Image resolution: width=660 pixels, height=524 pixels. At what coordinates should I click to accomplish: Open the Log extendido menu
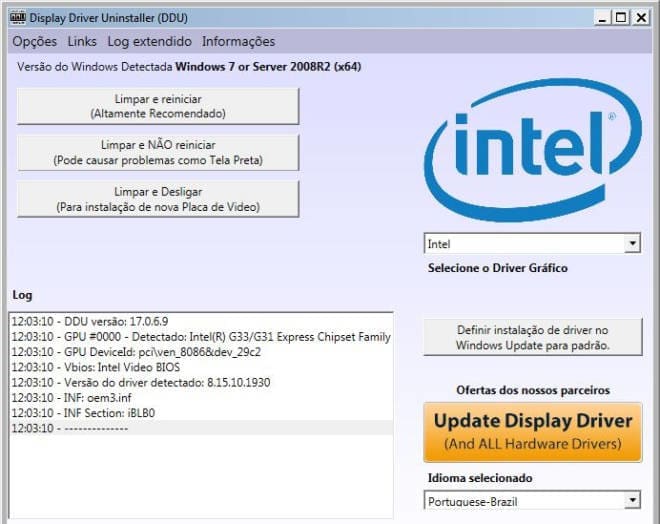149,41
